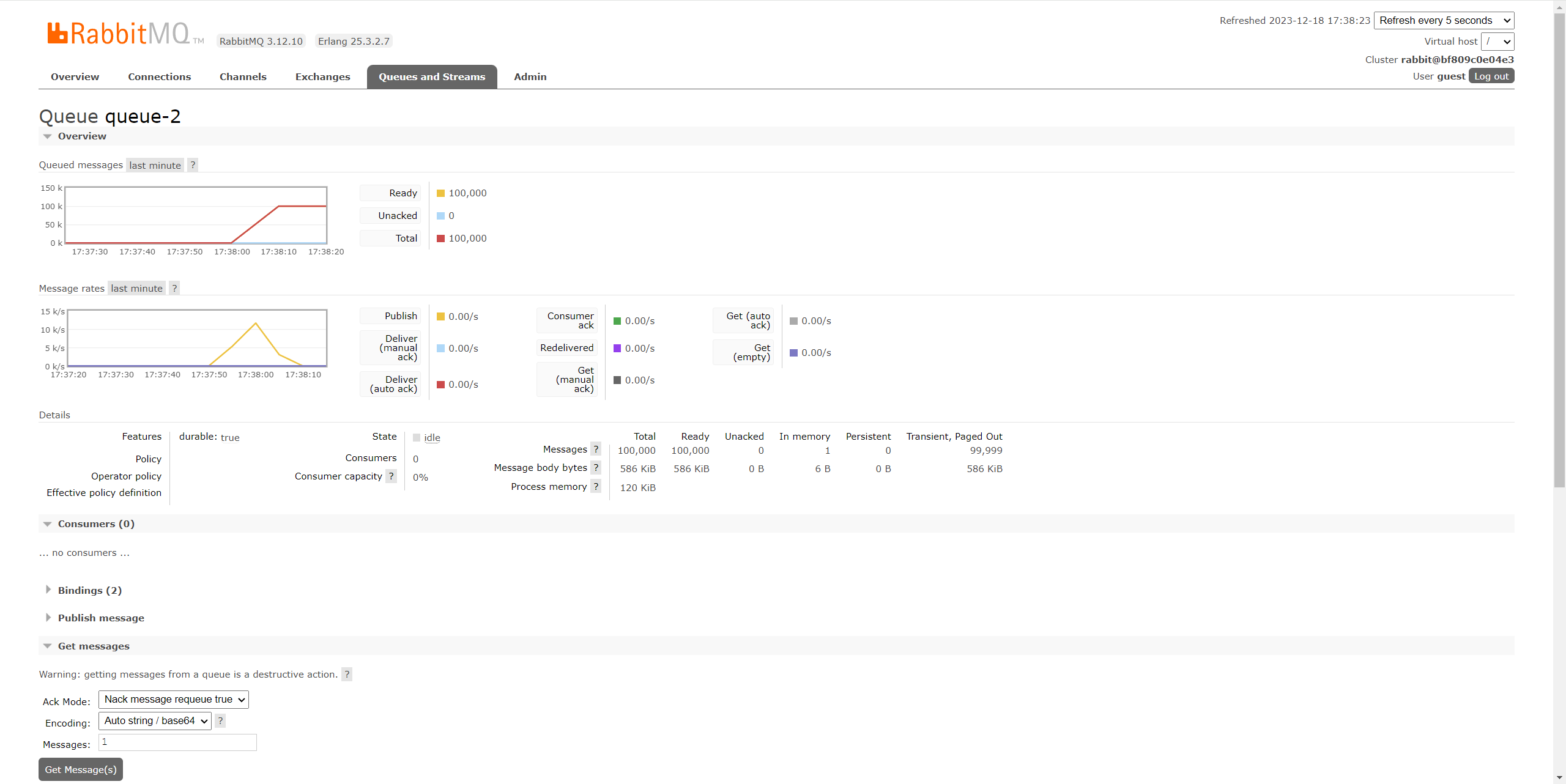
Task: Click help icon next to Queued messages
Action: point(193,165)
